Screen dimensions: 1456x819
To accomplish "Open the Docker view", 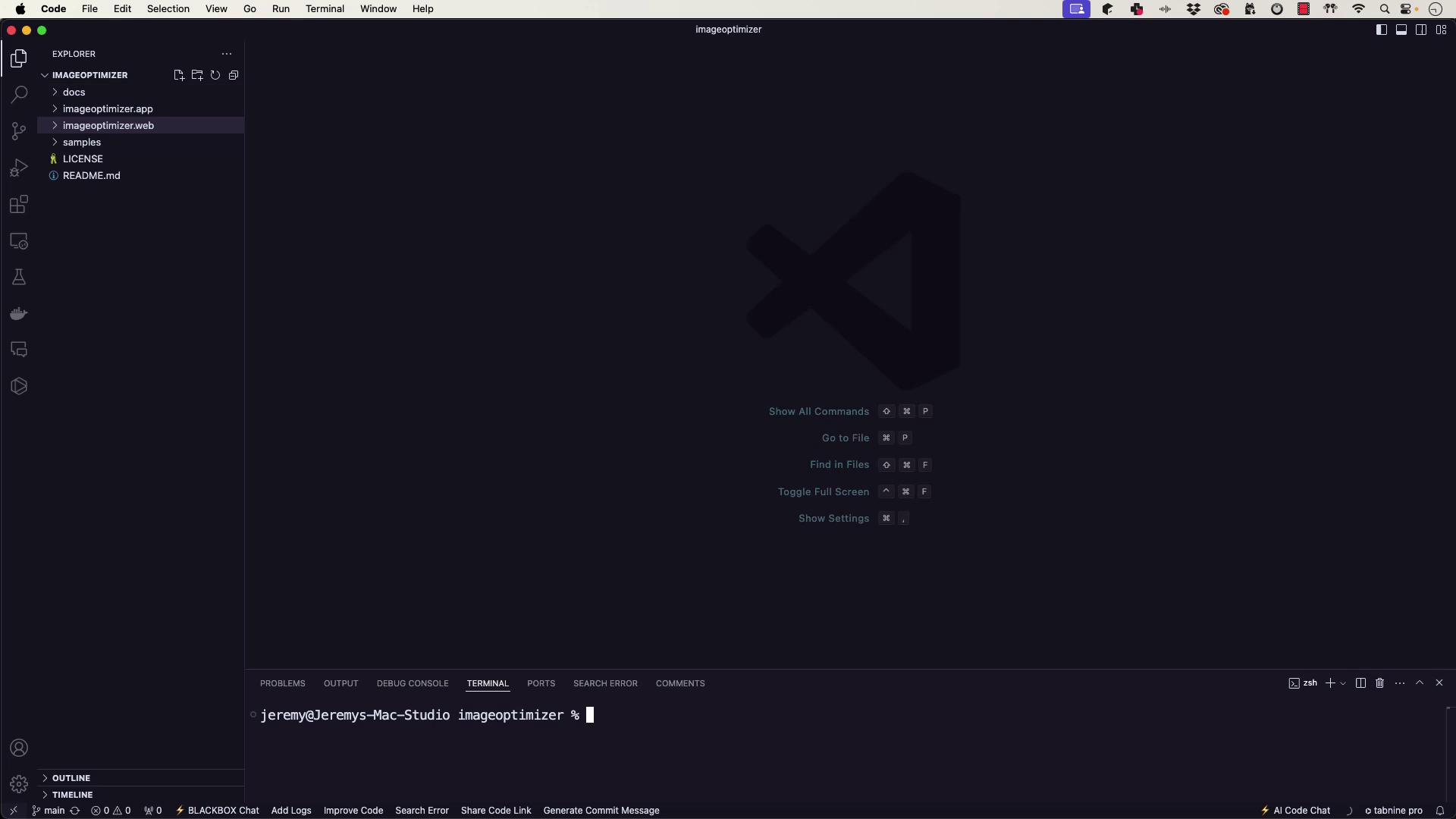I will [x=19, y=313].
